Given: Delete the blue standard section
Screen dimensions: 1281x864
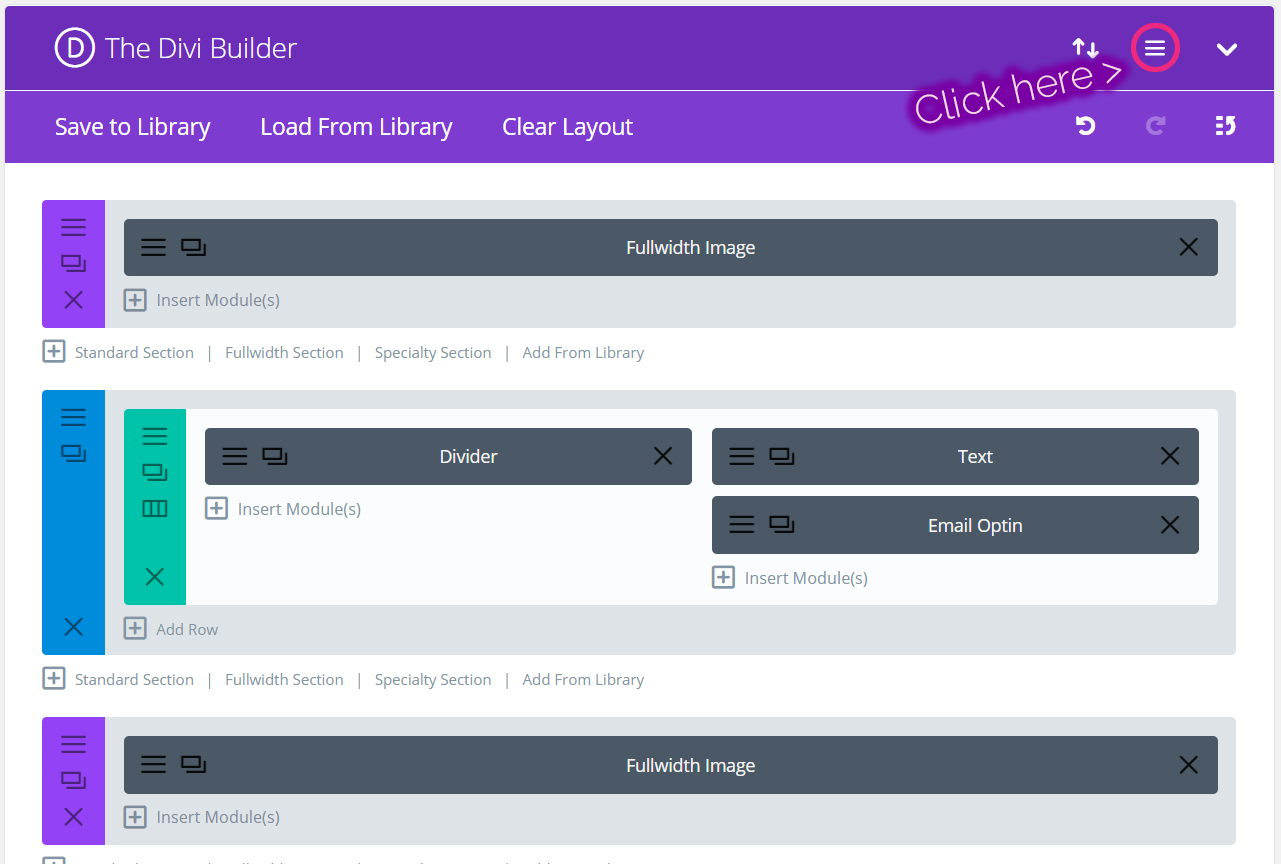Looking at the screenshot, I should tap(73, 627).
